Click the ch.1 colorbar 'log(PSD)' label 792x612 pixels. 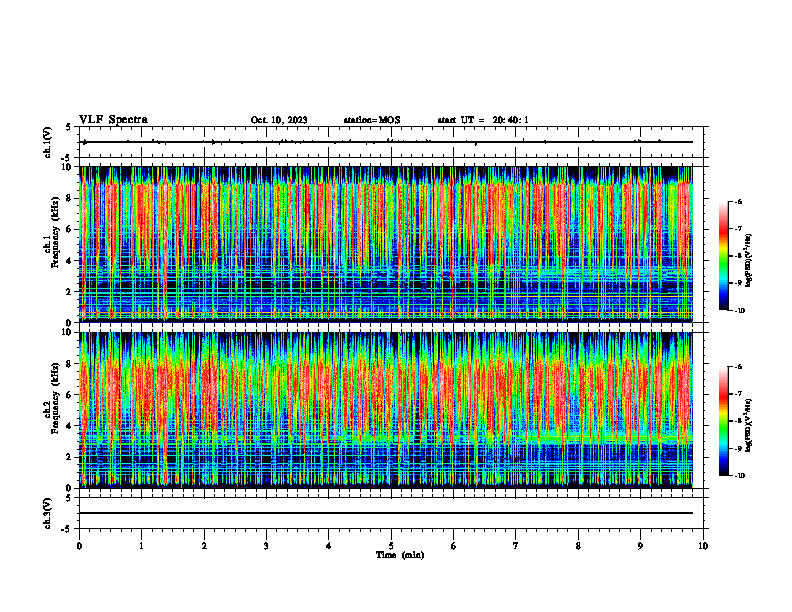click(x=749, y=261)
